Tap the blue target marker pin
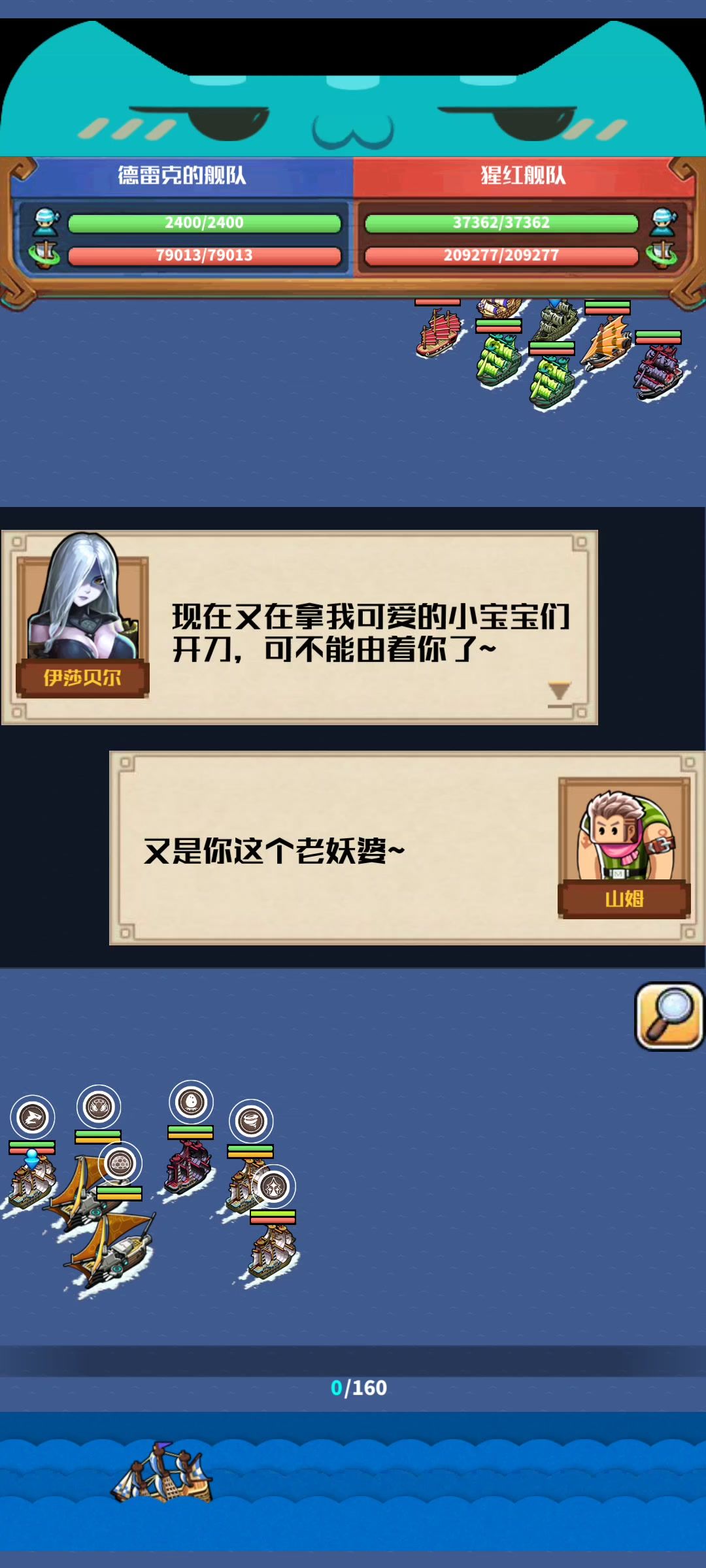 tap(31, 1158)
